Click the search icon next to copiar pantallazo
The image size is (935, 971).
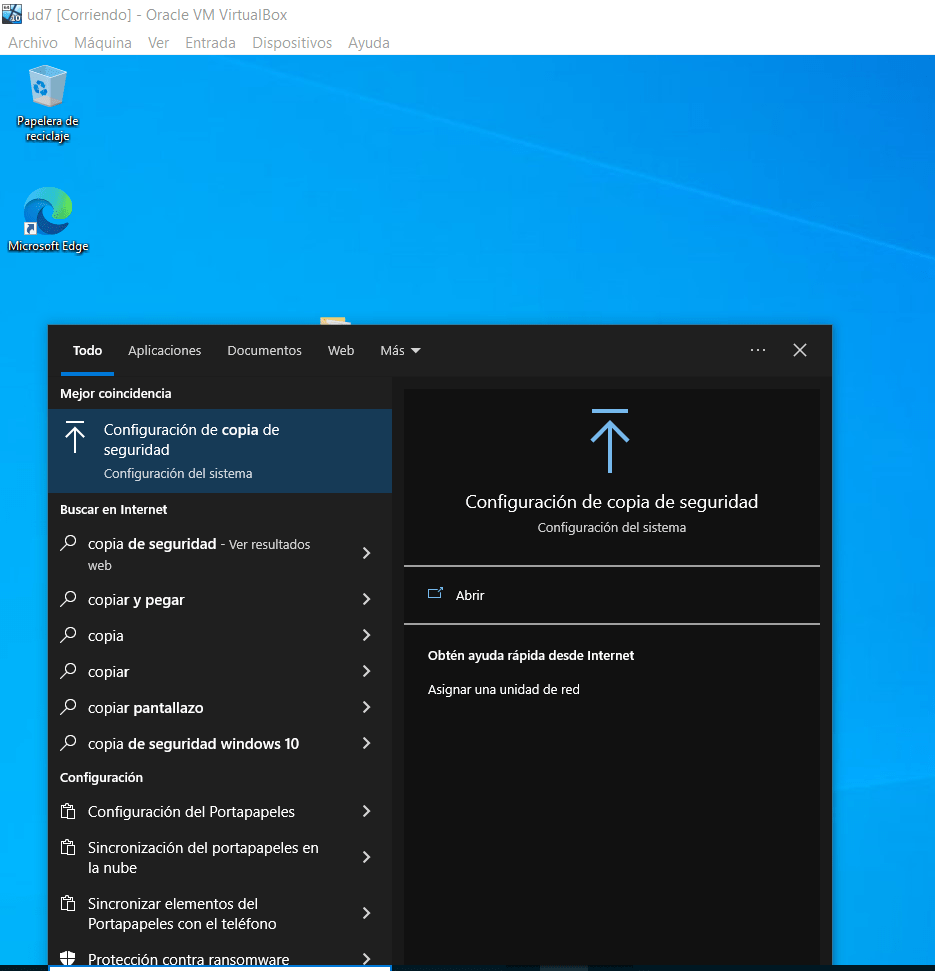click(x=68, y=708)
